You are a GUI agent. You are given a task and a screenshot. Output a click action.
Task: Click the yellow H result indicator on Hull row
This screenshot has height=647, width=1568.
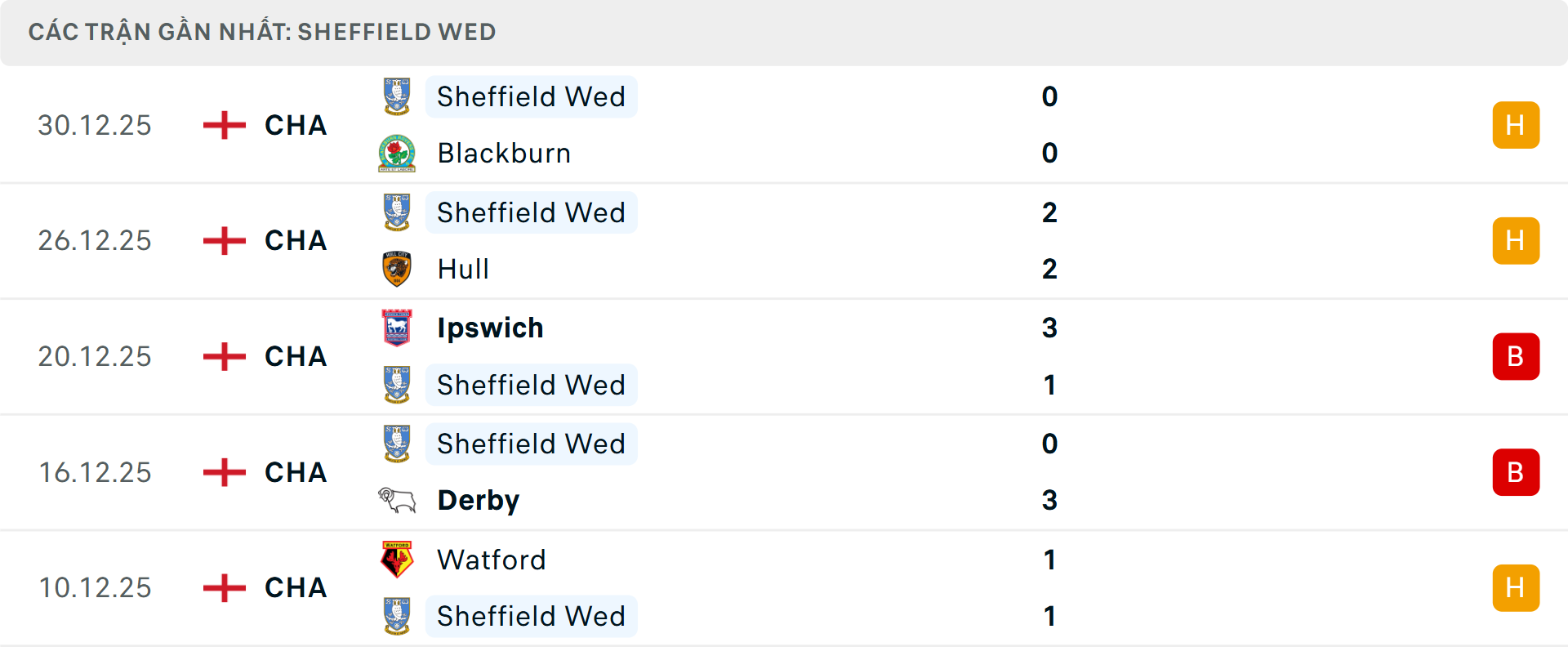point(1516,240)
